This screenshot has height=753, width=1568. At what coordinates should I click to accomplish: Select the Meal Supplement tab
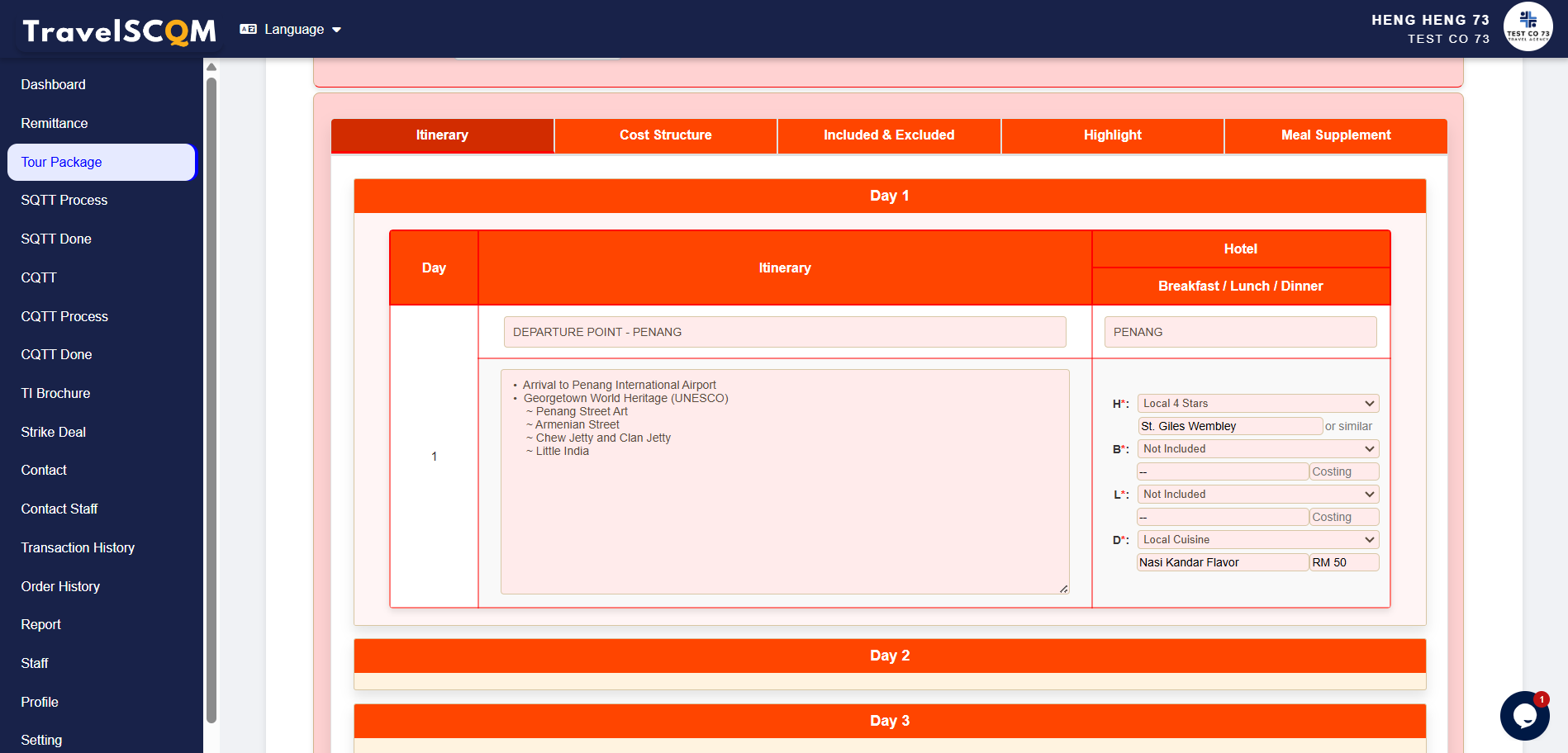[x=1335, y=135]
